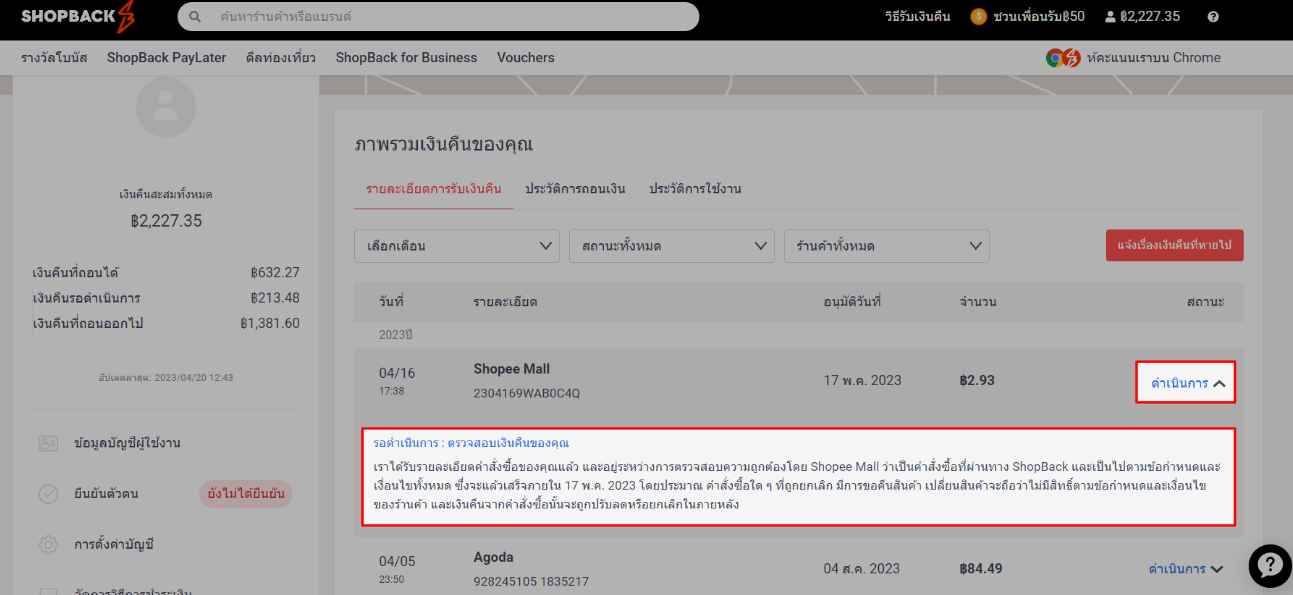The height and width of the screenshot is (595, 1293).
Task: Click the จำนวน column header
Action: 977,301
